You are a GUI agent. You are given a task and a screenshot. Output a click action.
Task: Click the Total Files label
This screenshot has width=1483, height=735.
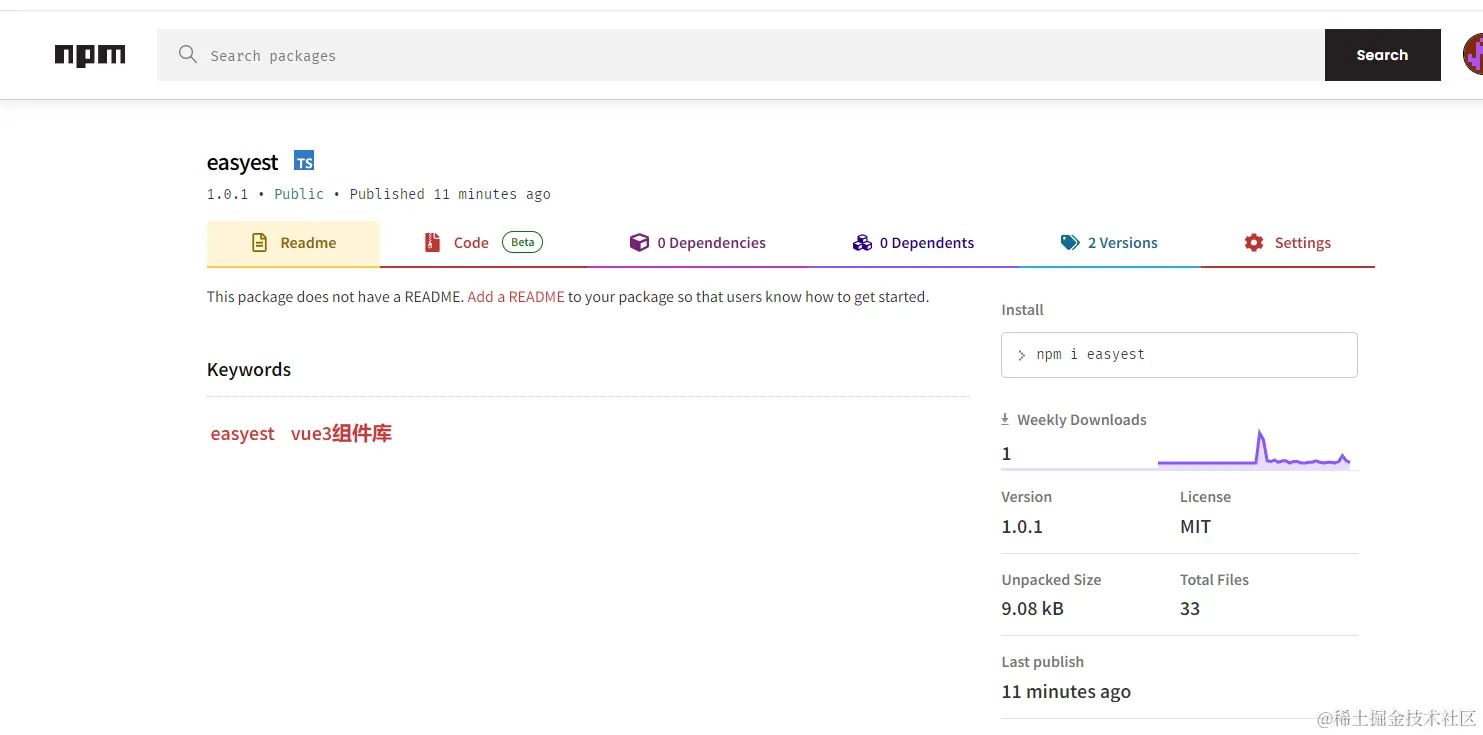1214,579
